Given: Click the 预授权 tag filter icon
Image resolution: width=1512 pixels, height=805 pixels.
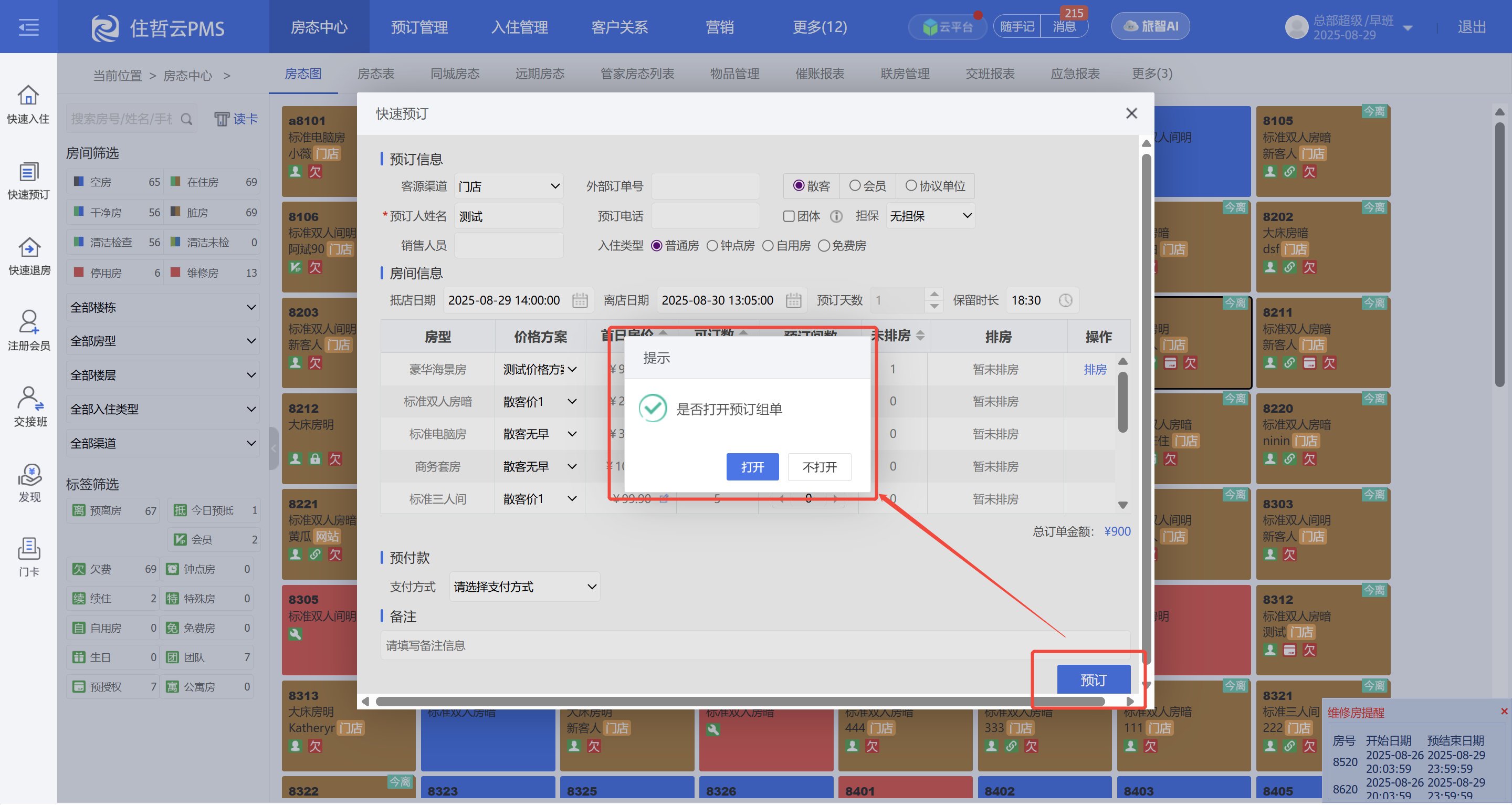Looking at the screenshot, I should coord(78,686).
